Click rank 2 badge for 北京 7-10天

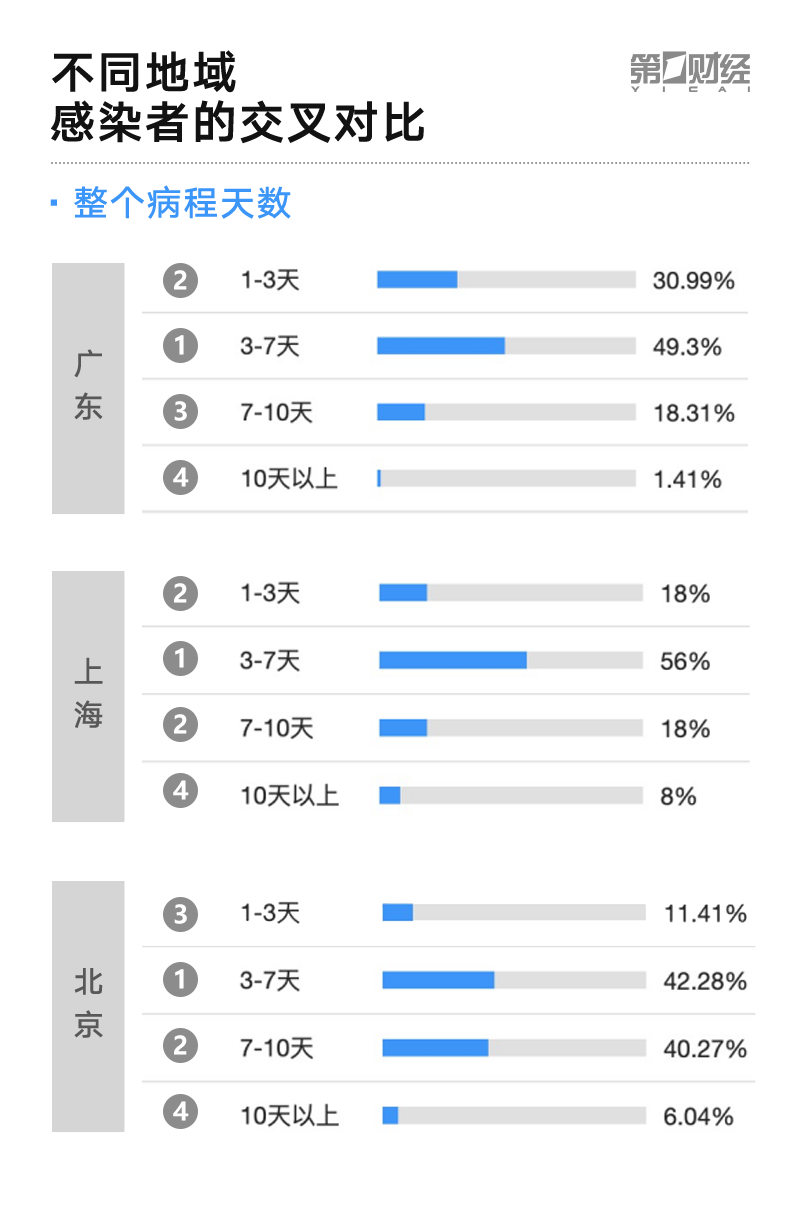[180, 1047]
